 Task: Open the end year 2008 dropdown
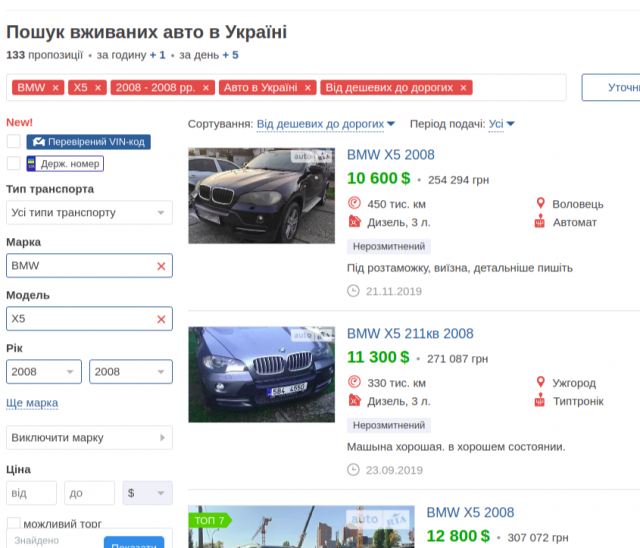click(131, 372)
